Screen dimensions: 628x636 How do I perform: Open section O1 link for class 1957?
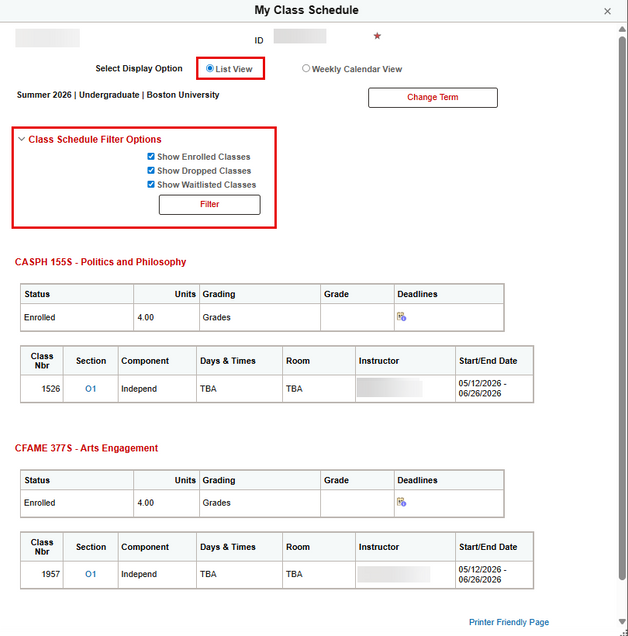click(90, 574)
